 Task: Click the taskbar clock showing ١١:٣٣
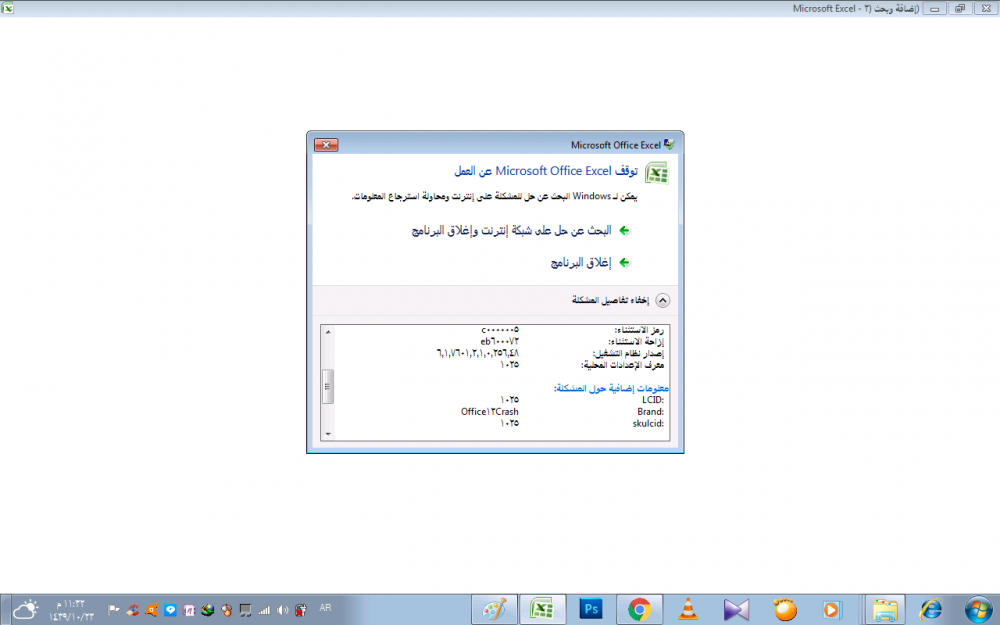click(x=71, y=610)
